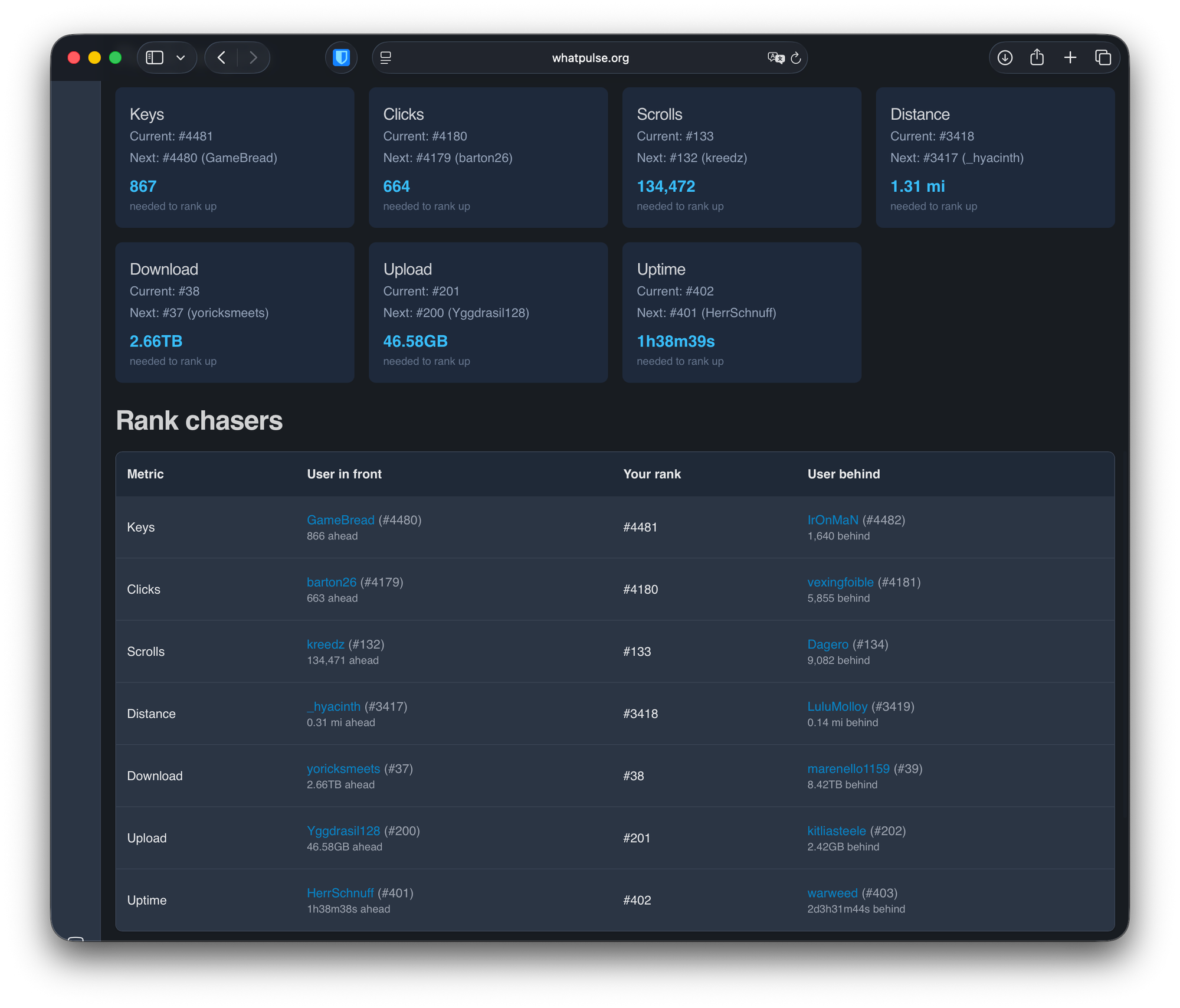
Task: Toggle the Safari sidebar icon
Action: pos(155,58)
